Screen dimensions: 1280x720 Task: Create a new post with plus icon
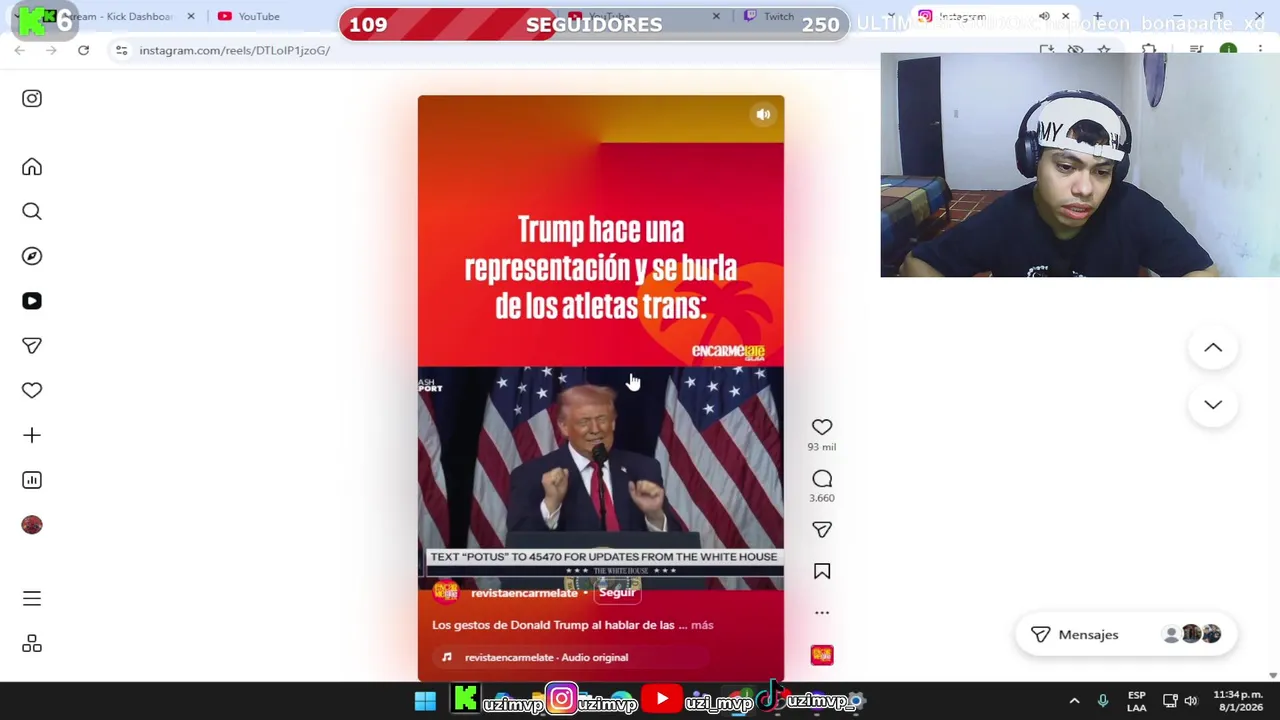click(32, 435)
